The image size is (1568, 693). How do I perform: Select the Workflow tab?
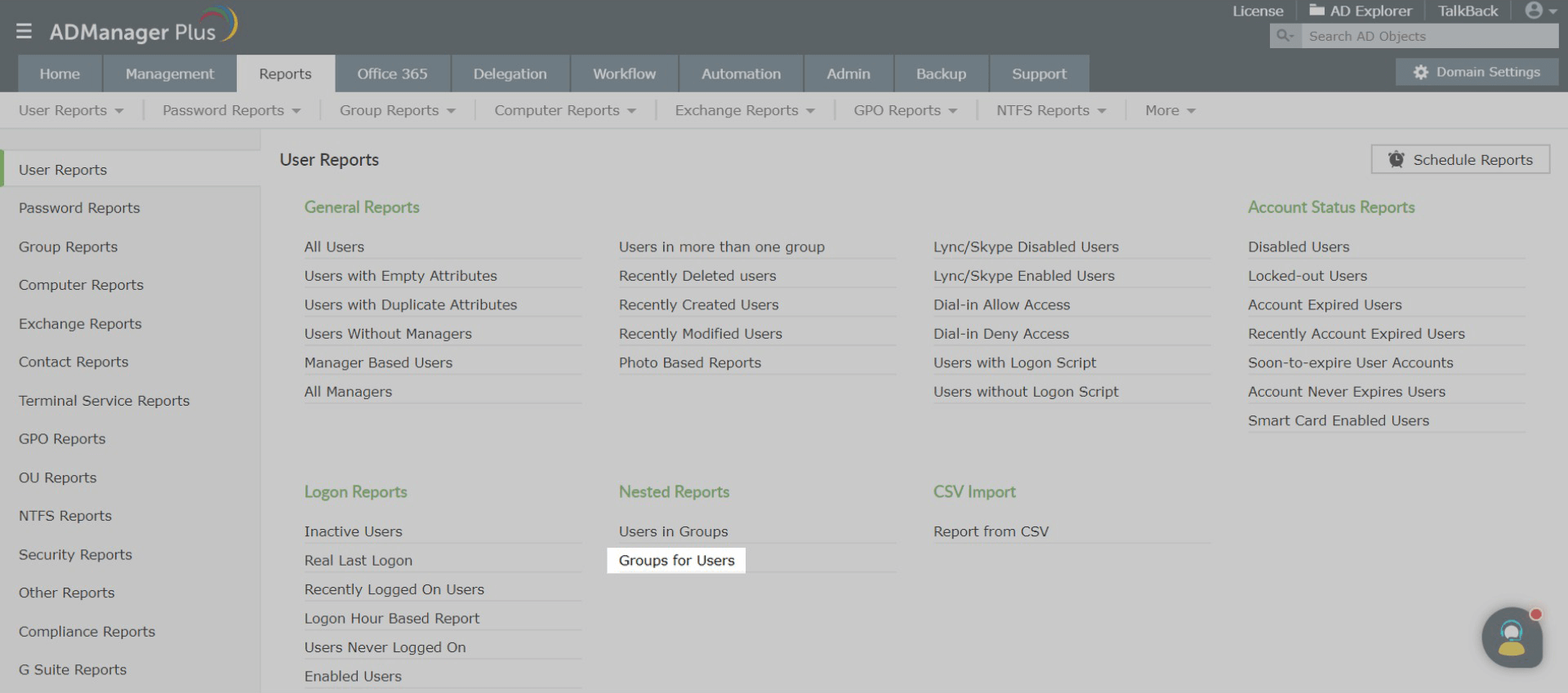tap(625, 73)
